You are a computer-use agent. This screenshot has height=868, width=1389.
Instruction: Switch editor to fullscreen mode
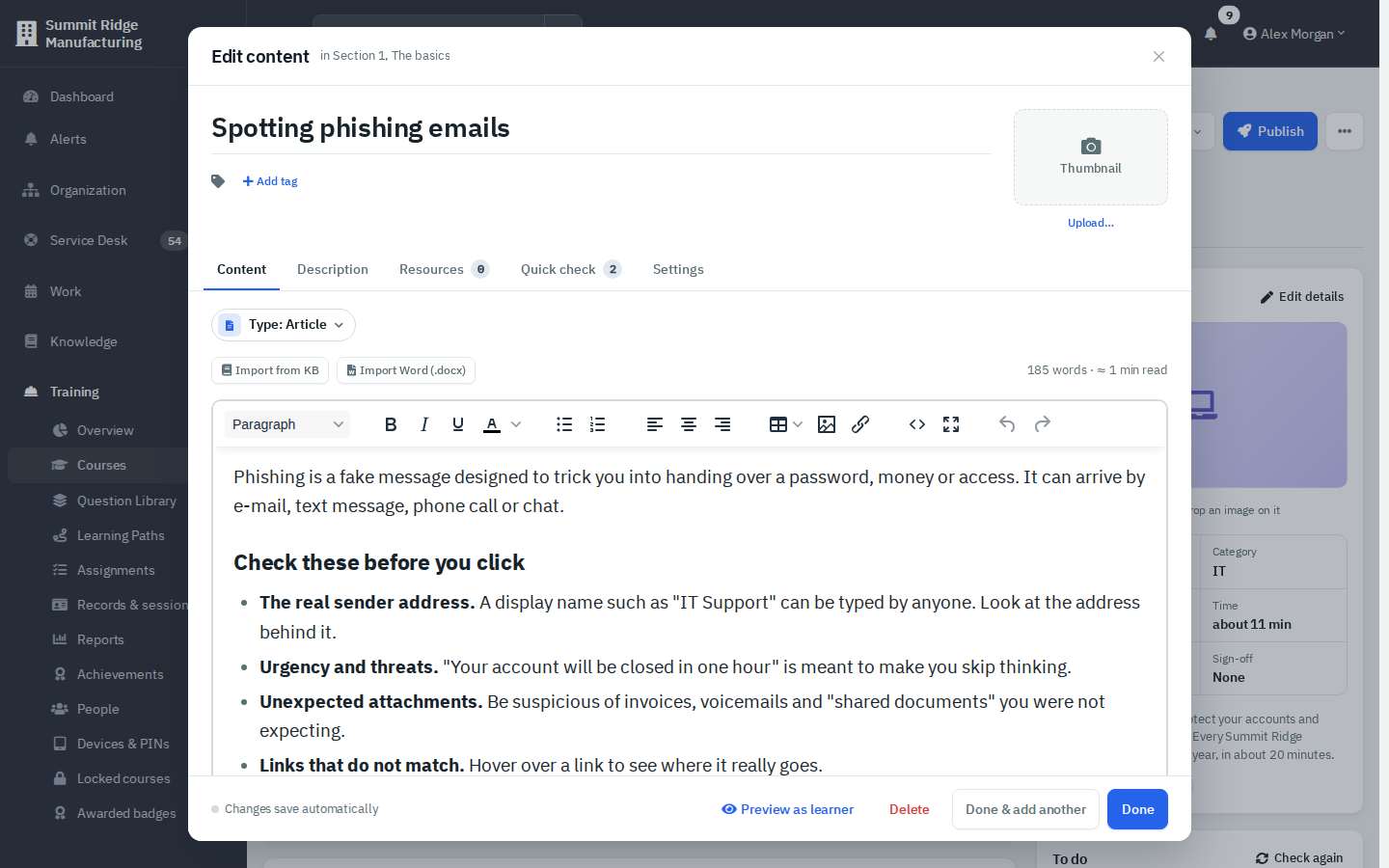(x=951, y=424)
